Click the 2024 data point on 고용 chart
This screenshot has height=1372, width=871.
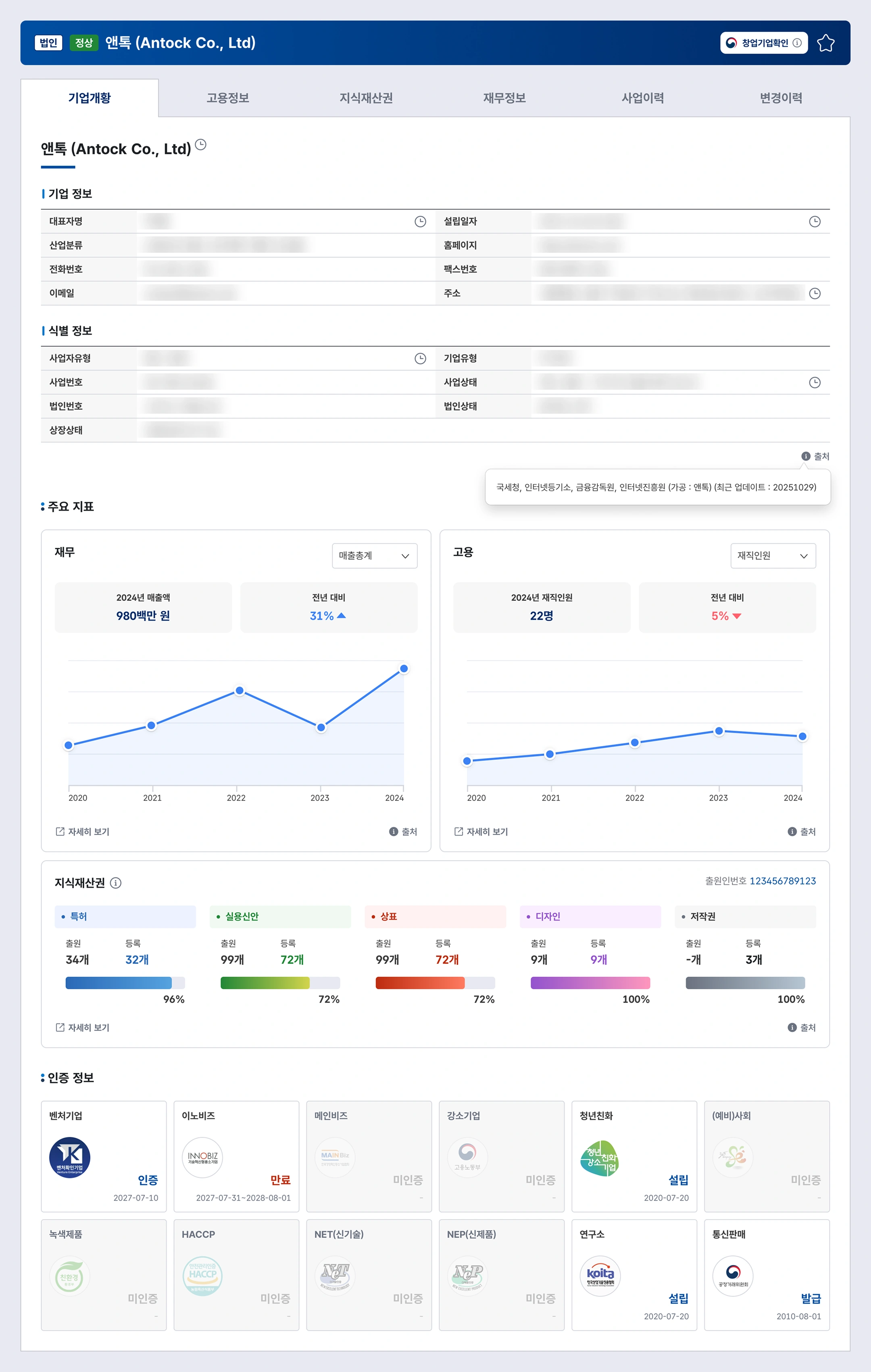pyautogui.click(x=802, y=737)
